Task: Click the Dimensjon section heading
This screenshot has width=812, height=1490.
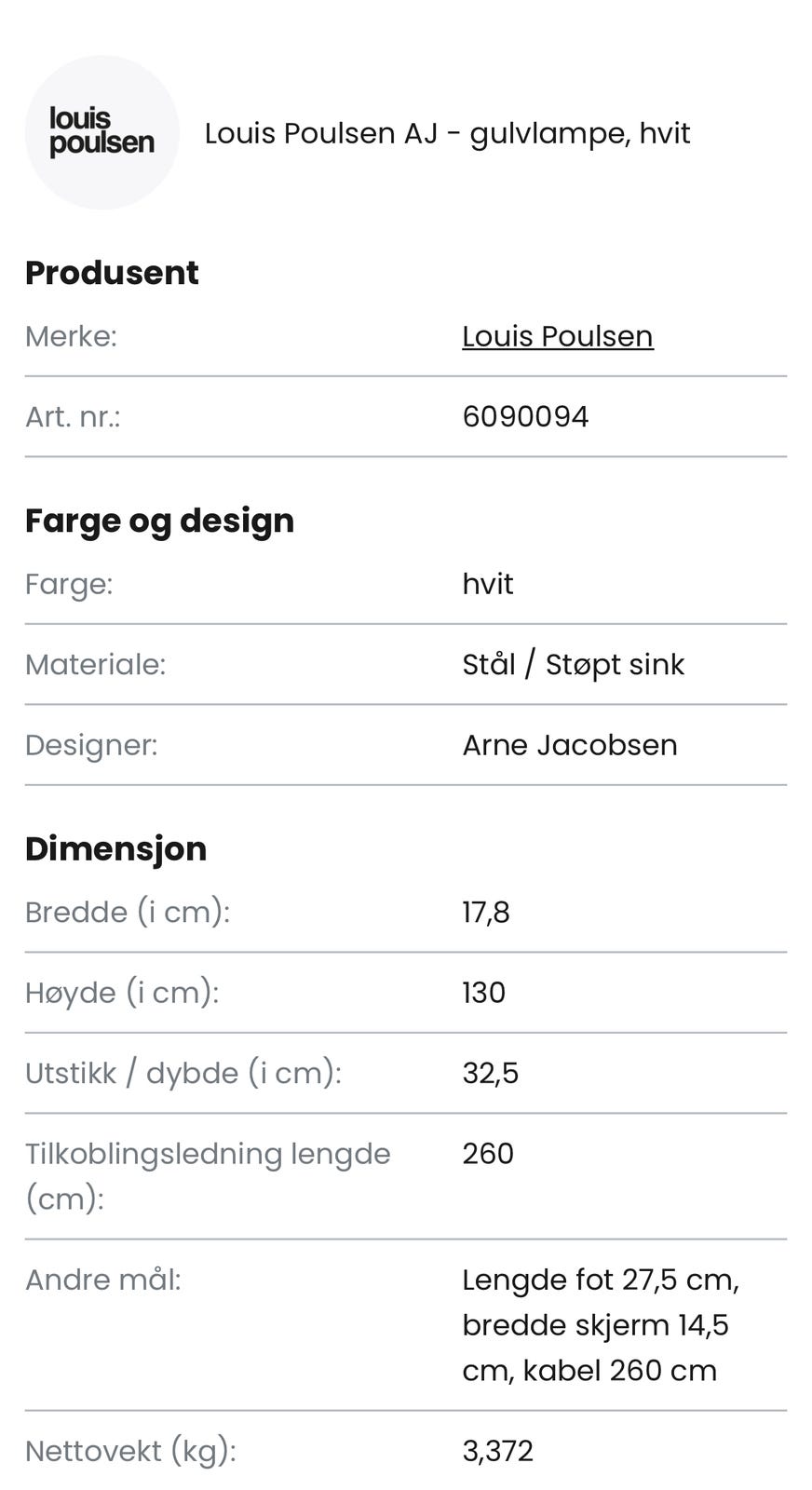Action: click(x=115, y=849)
